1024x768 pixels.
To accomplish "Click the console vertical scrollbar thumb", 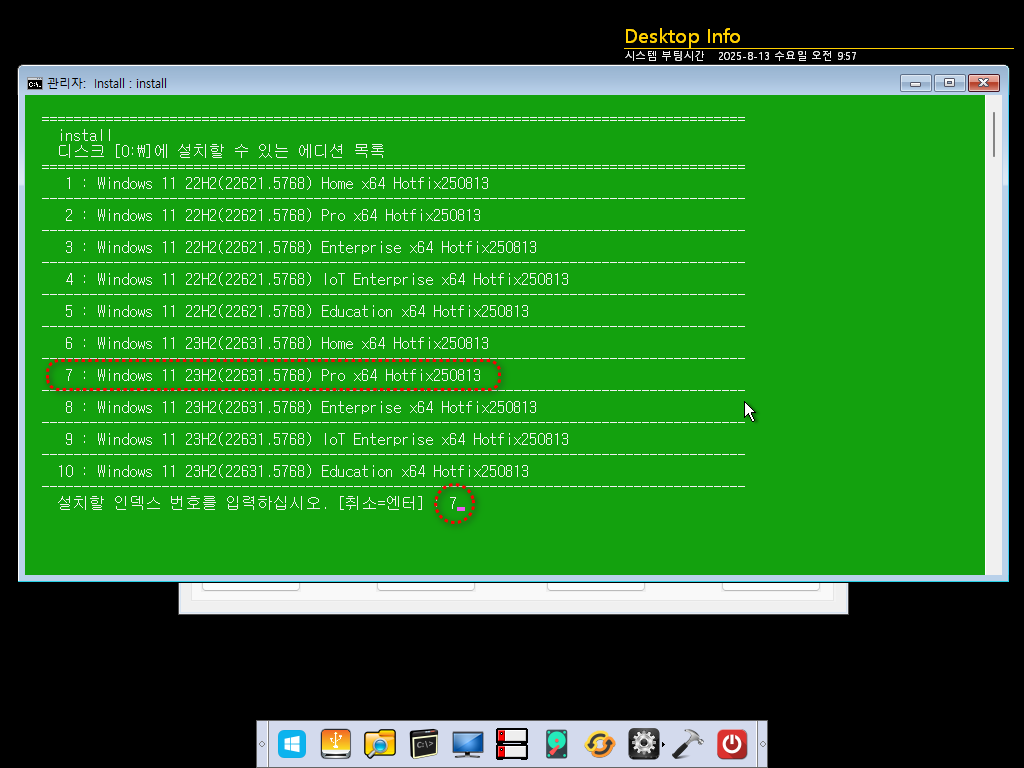I will tap(994, 135).
